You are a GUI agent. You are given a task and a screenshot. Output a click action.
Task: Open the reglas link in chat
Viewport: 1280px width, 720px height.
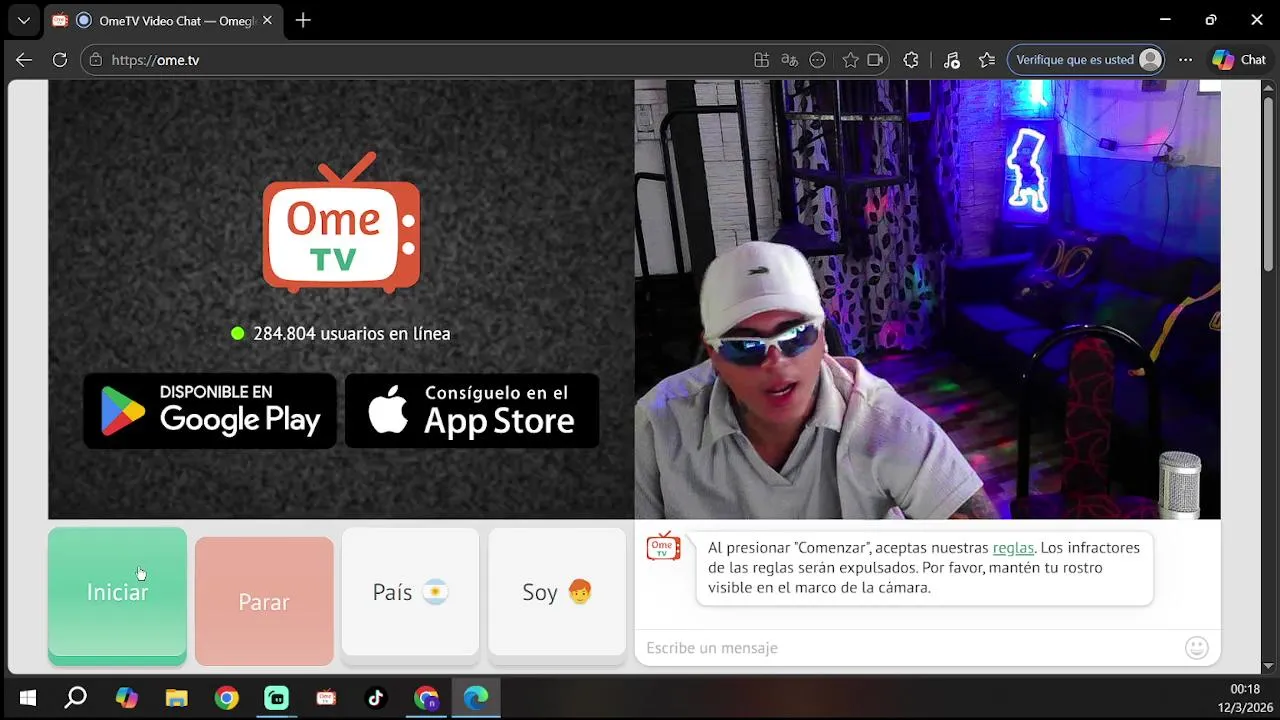pyautogui.click(x=1013, y=548)
